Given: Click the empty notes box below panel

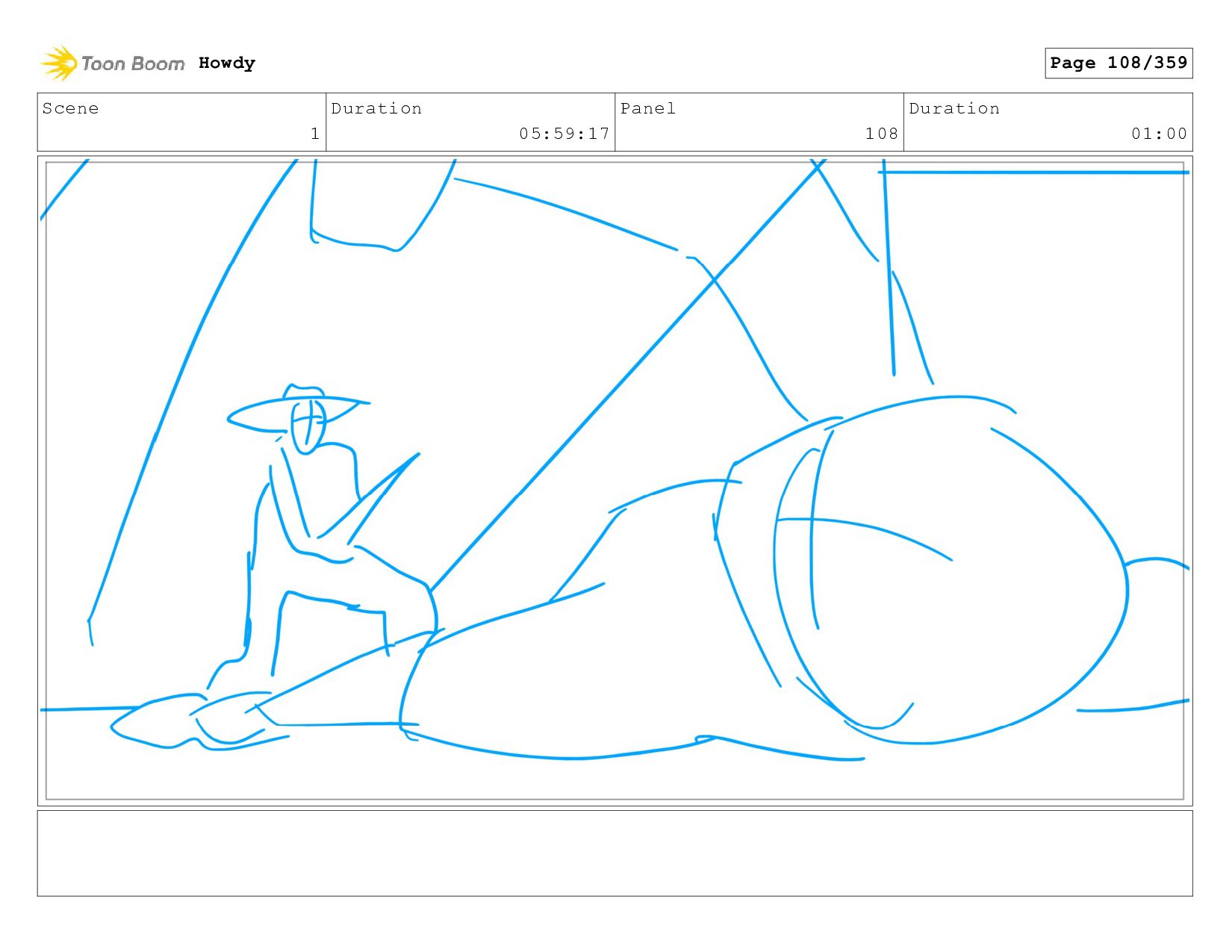Looking at the screenshot, I should 615,853.
